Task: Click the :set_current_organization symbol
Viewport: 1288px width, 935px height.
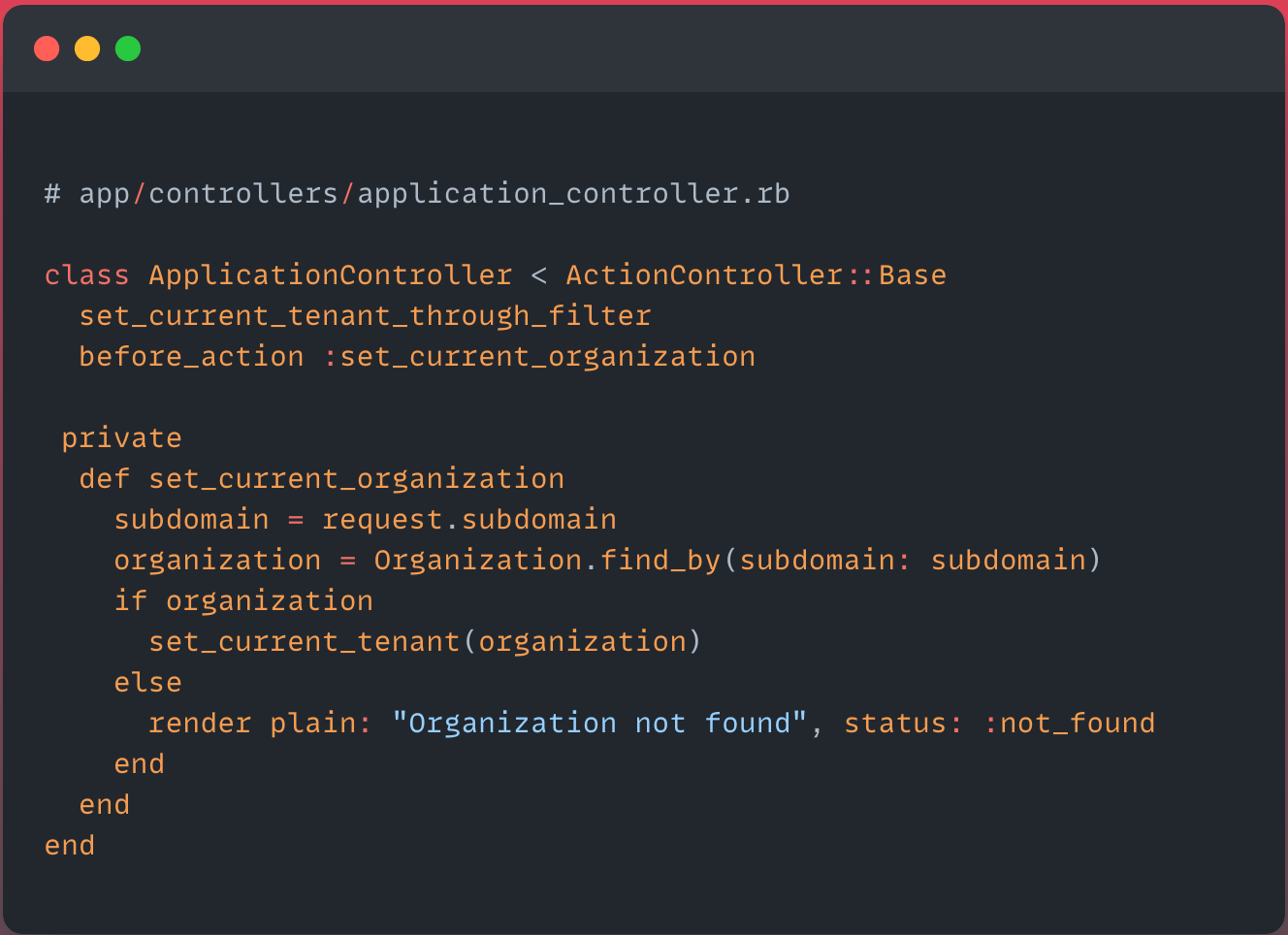Action: tap(539, 357)
